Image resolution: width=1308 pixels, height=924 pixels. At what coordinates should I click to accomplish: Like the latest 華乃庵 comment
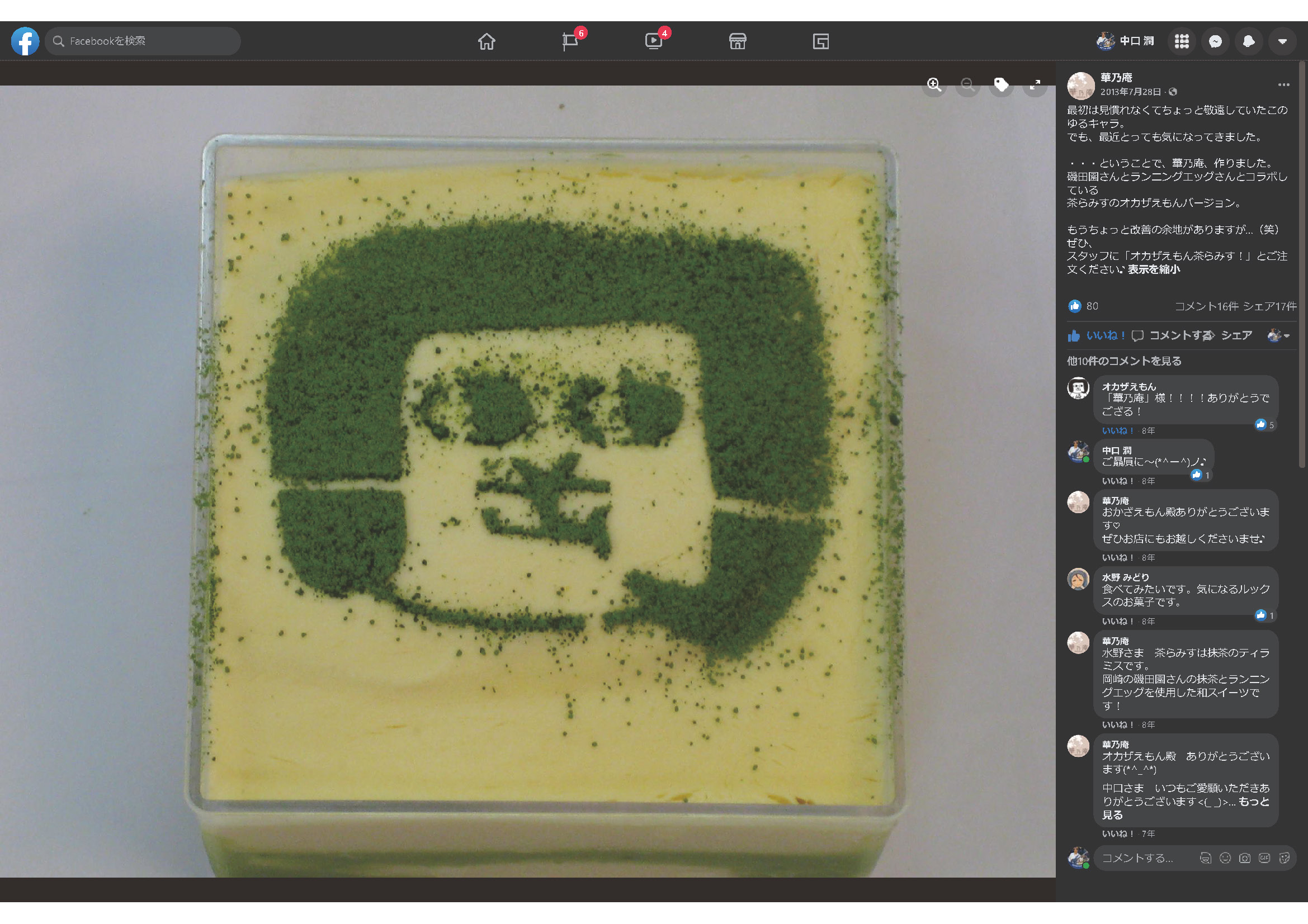[x=1117, y=833]
